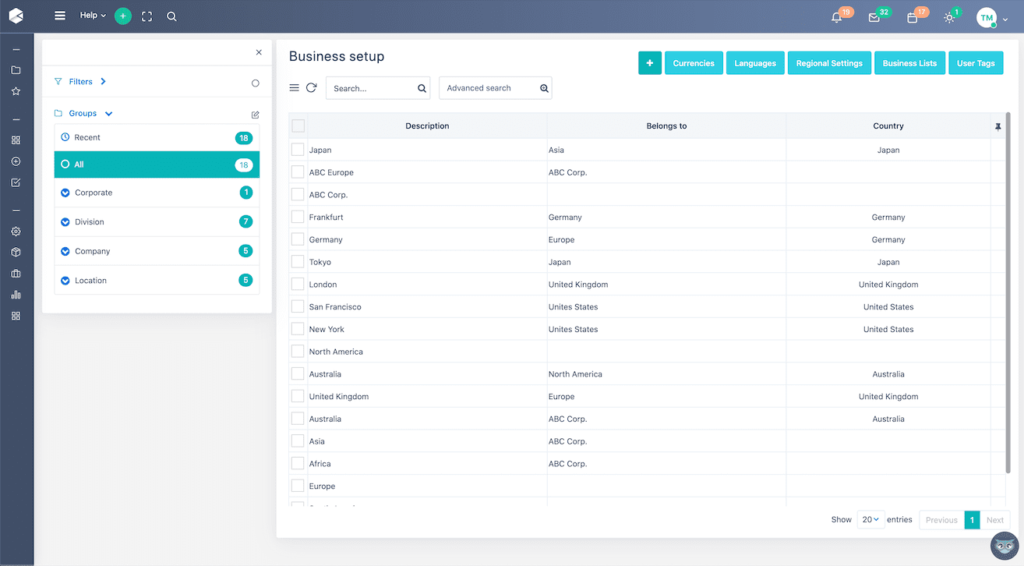The height and width of the screenshot is (566, 1024).
Task: Add new business entry plus button
Action: (x=650, y=63)
